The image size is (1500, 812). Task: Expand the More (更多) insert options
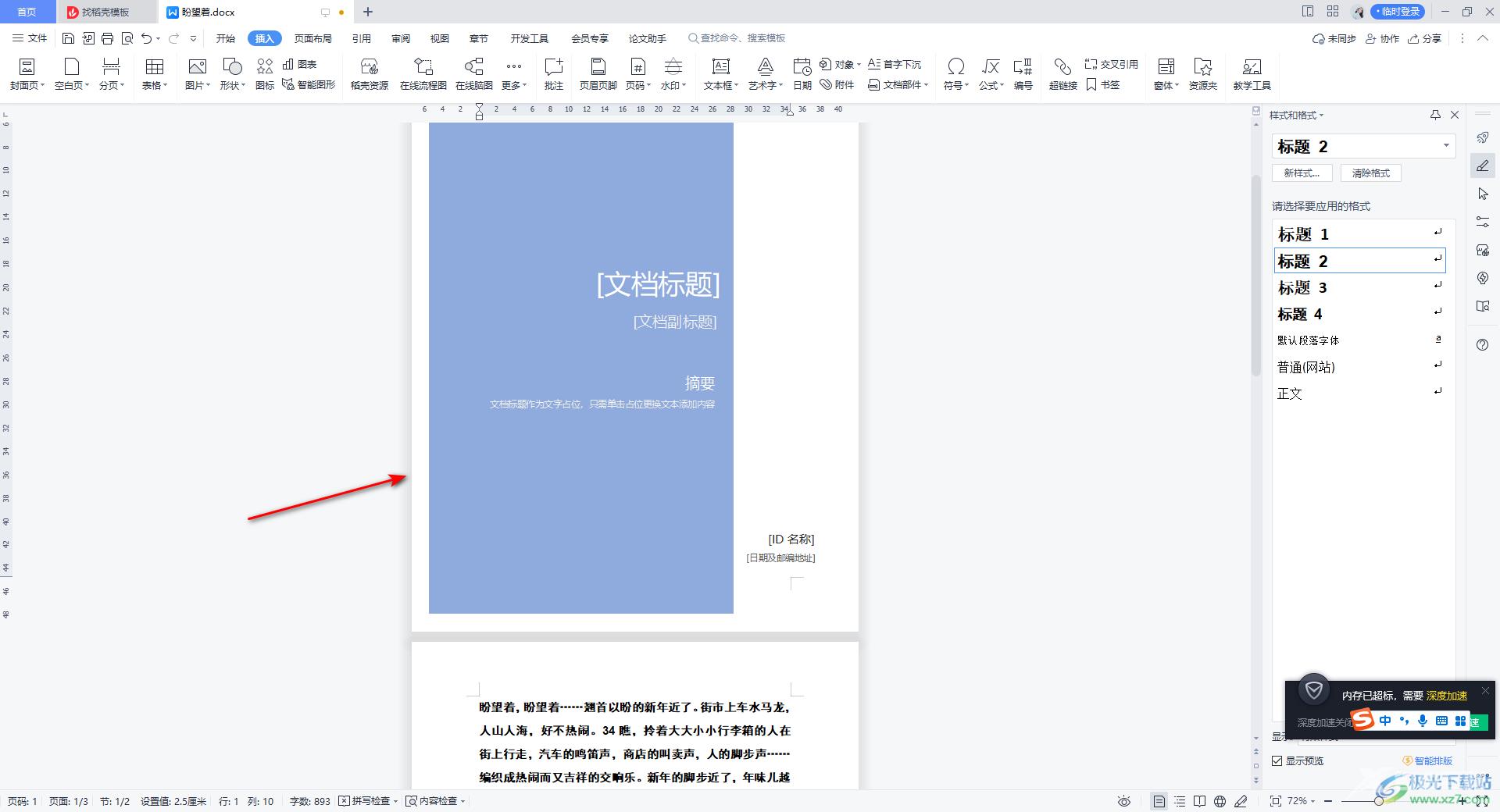click(514, 74)
